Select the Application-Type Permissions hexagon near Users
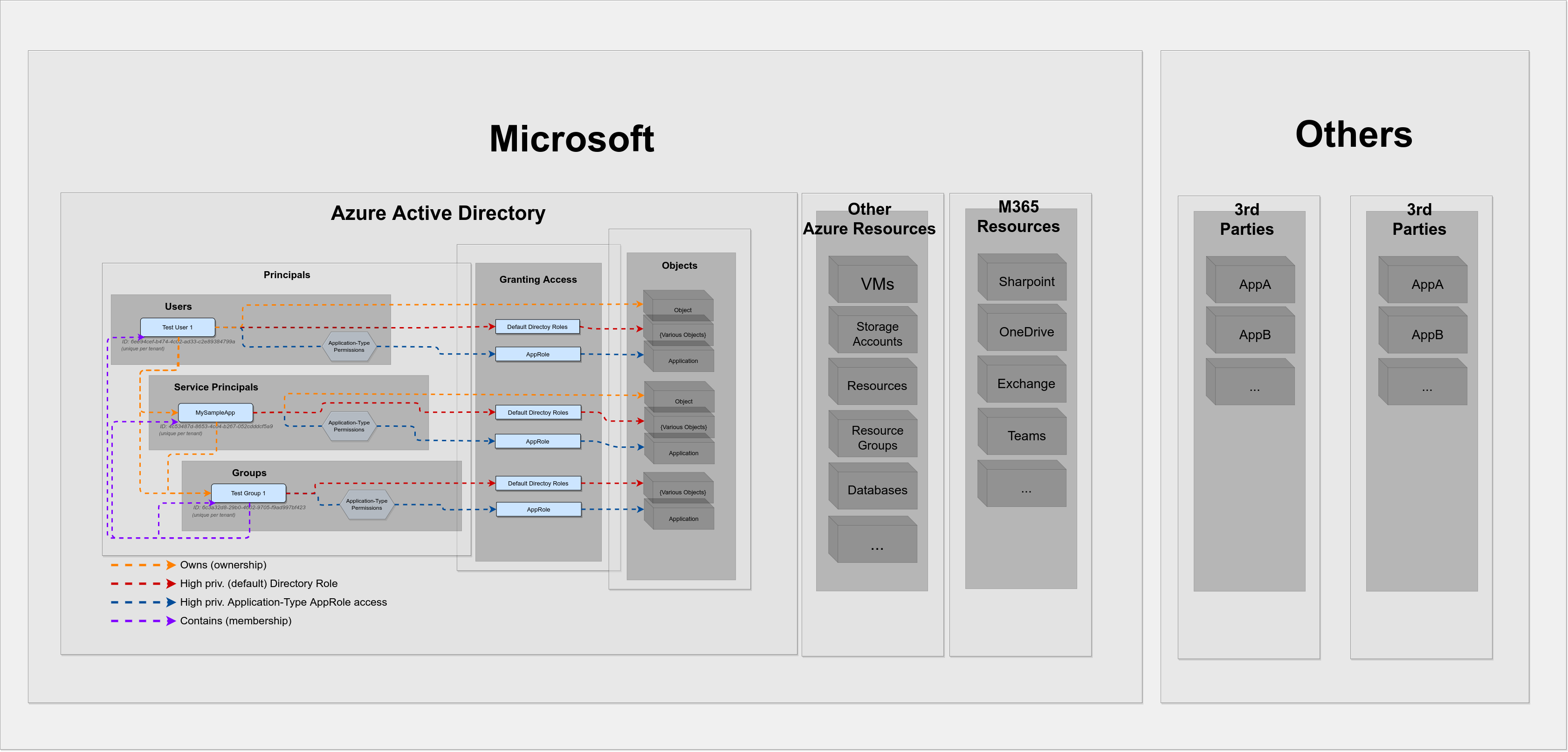 [x=349, y=346]
